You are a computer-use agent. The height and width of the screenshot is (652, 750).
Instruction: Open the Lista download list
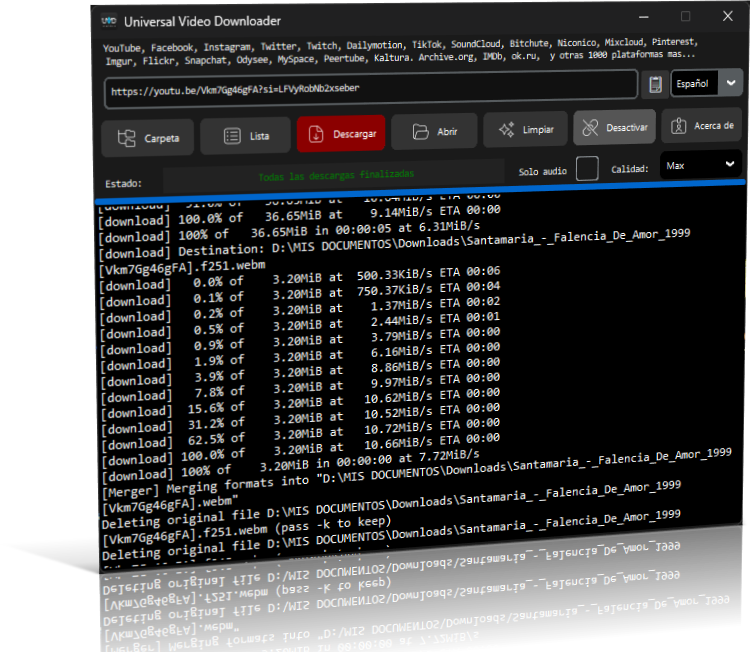click(245, 136)
